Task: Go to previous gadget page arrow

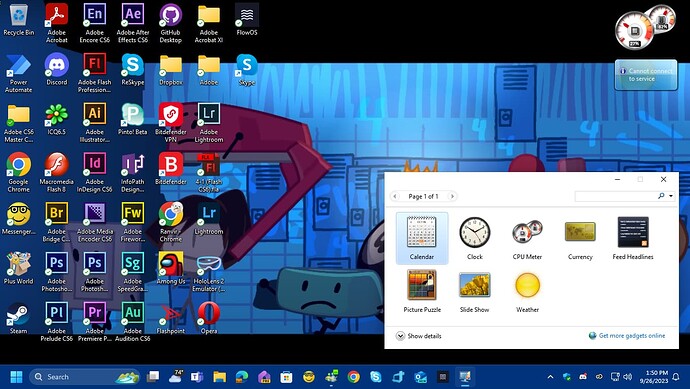Action: (395, 196)
